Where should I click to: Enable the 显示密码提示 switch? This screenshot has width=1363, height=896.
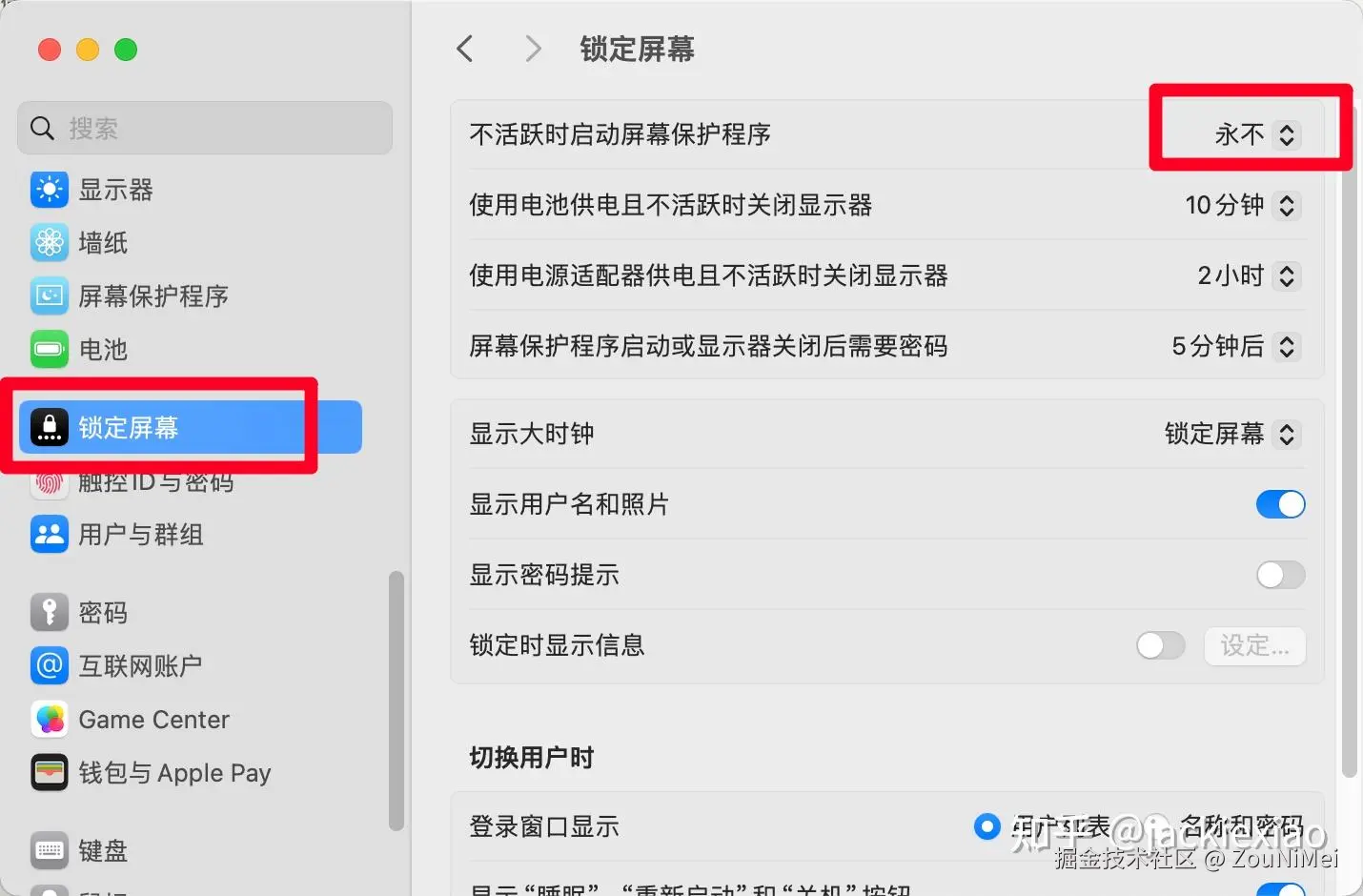pyautogui.click(x=1280, y=575)
